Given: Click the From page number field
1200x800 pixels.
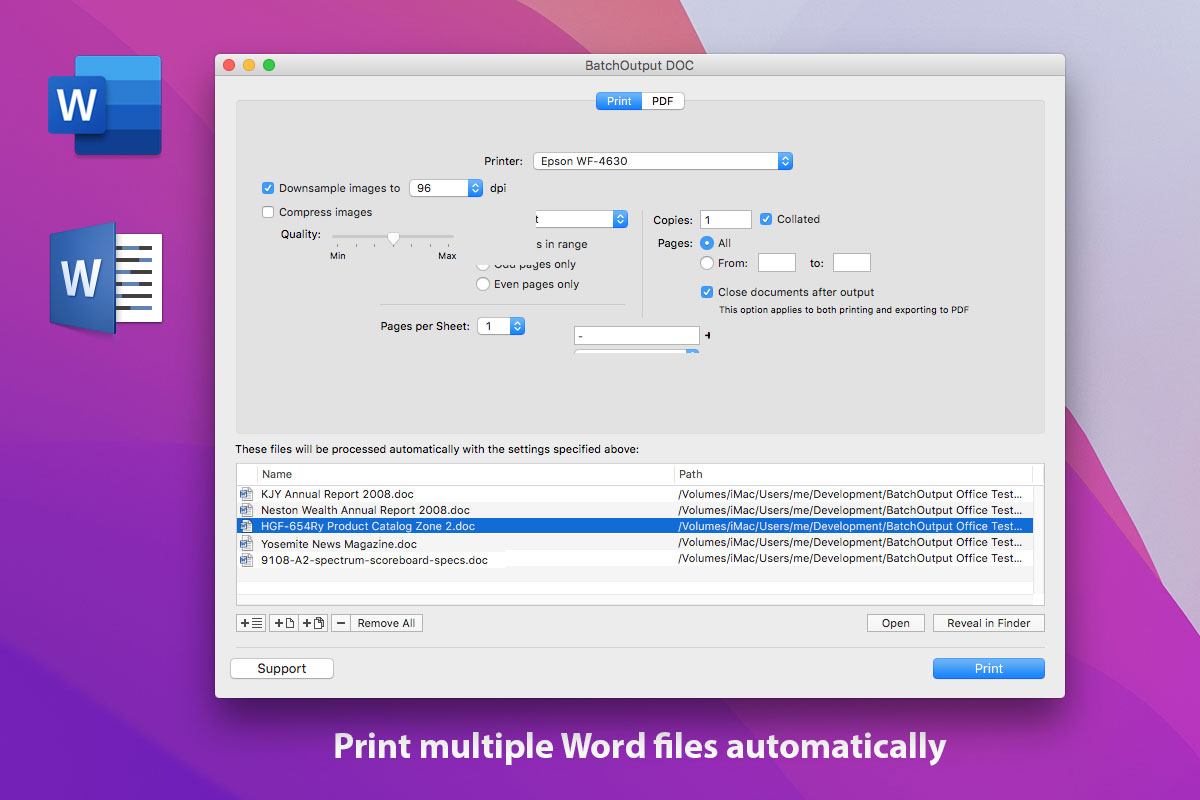Looking at the screenshot, I should tap(777, 263).
